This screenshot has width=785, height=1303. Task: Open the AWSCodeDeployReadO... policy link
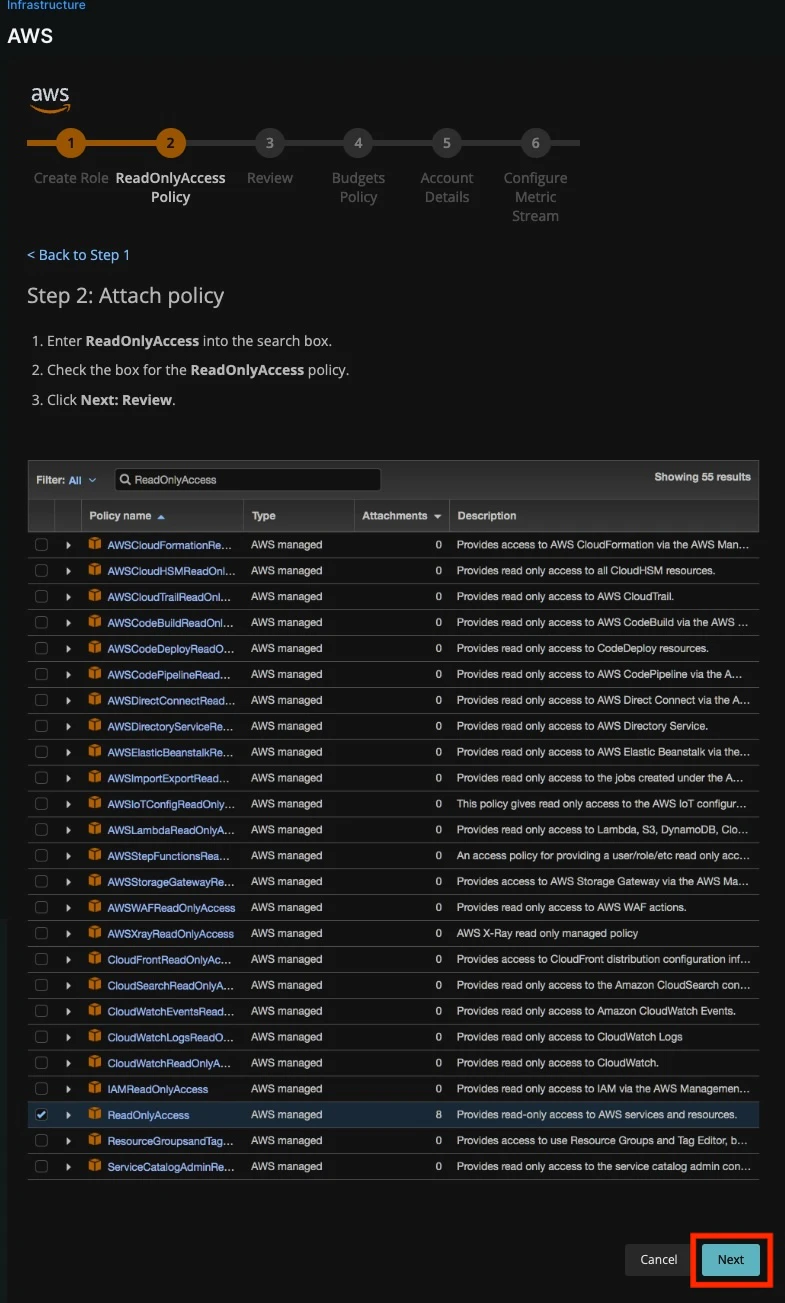[171, 649]
